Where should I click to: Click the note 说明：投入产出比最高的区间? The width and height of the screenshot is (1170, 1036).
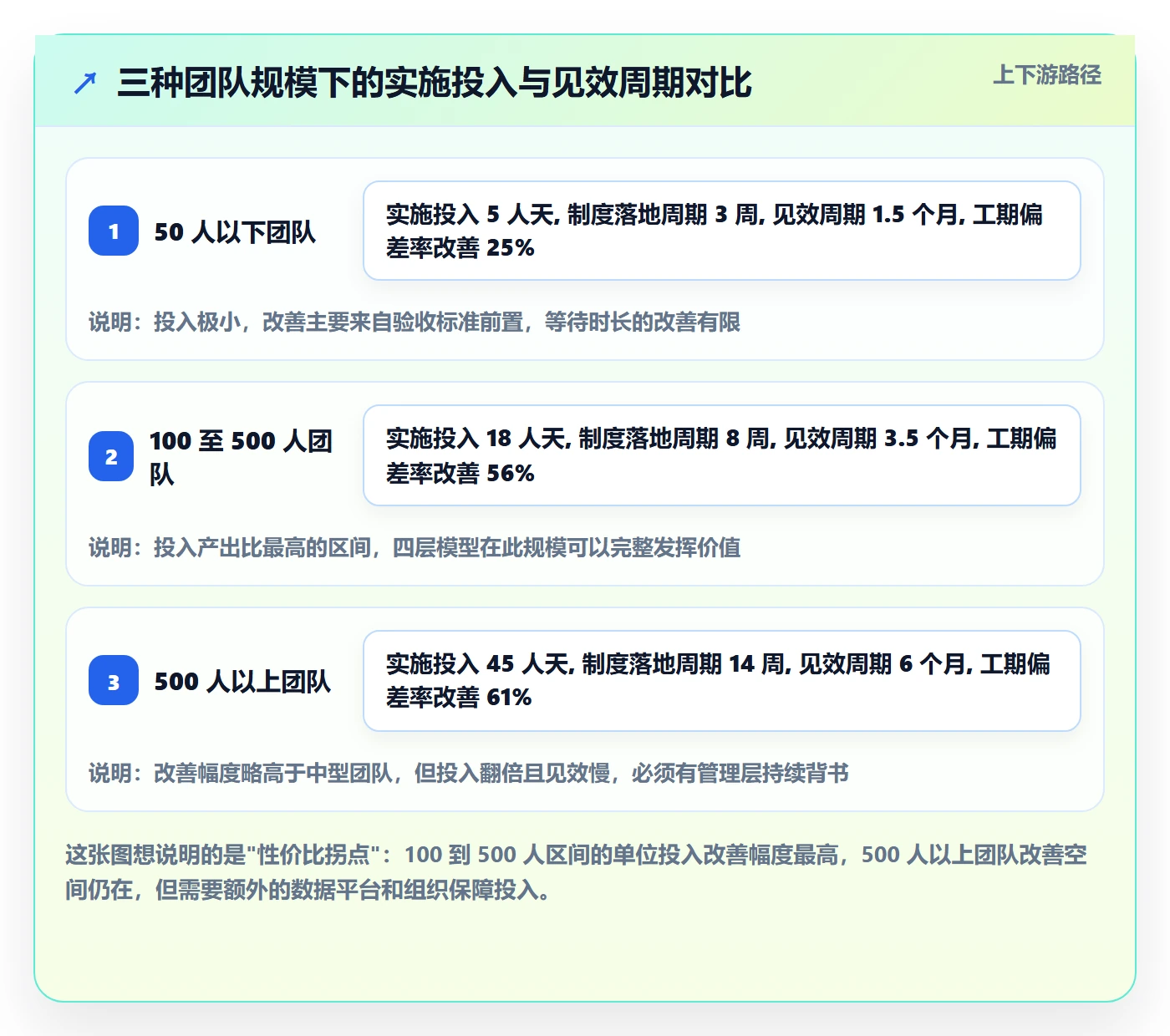[415, 547]
